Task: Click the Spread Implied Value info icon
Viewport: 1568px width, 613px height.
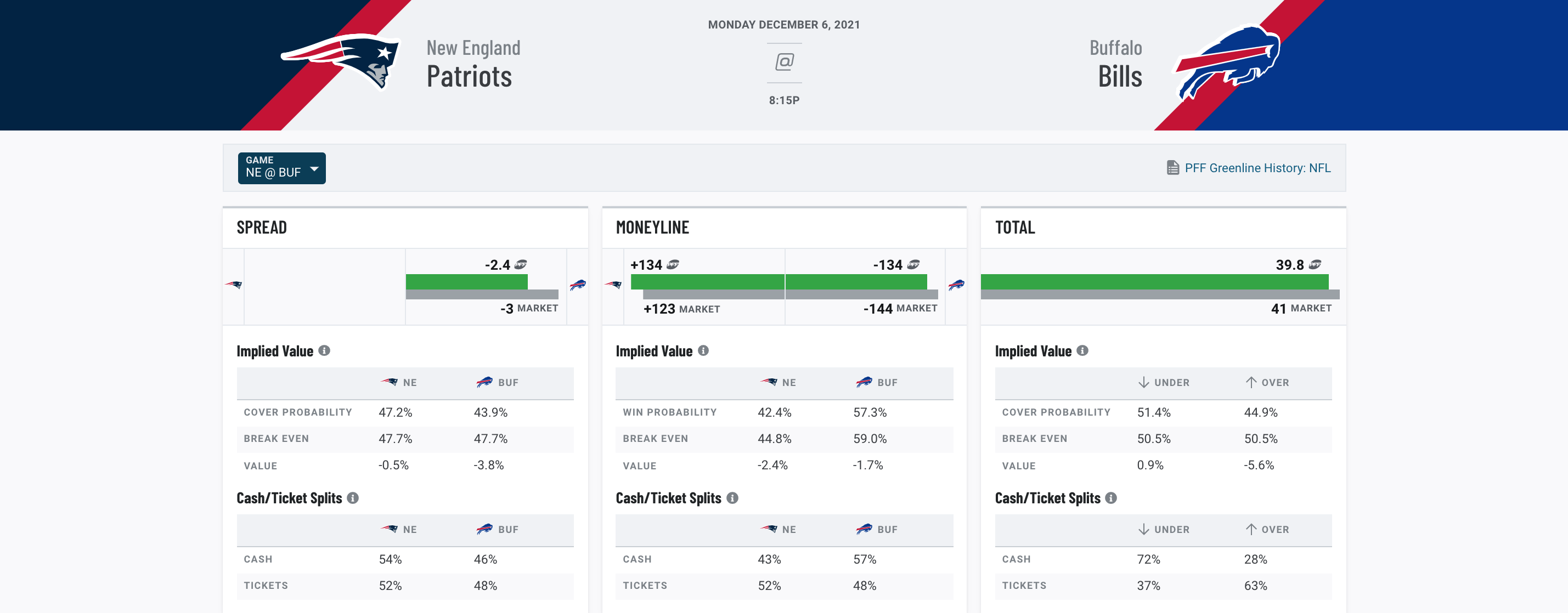Action: coord(324,350)
